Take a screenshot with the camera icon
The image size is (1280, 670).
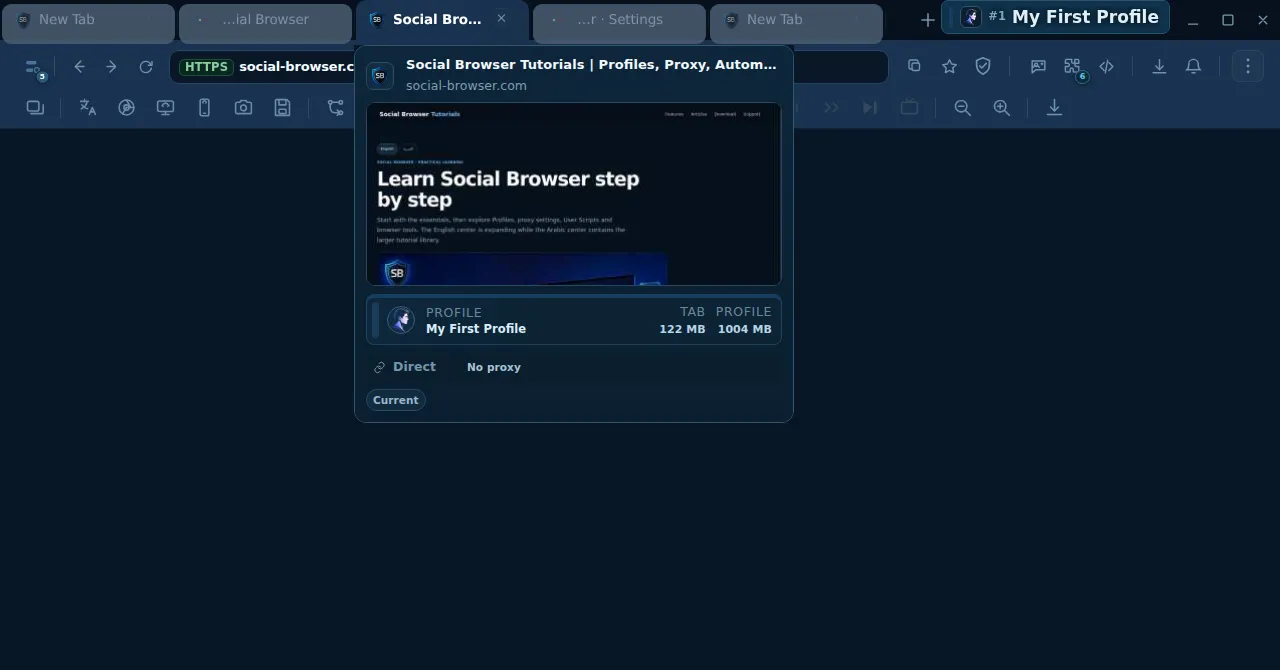(243, 107)
